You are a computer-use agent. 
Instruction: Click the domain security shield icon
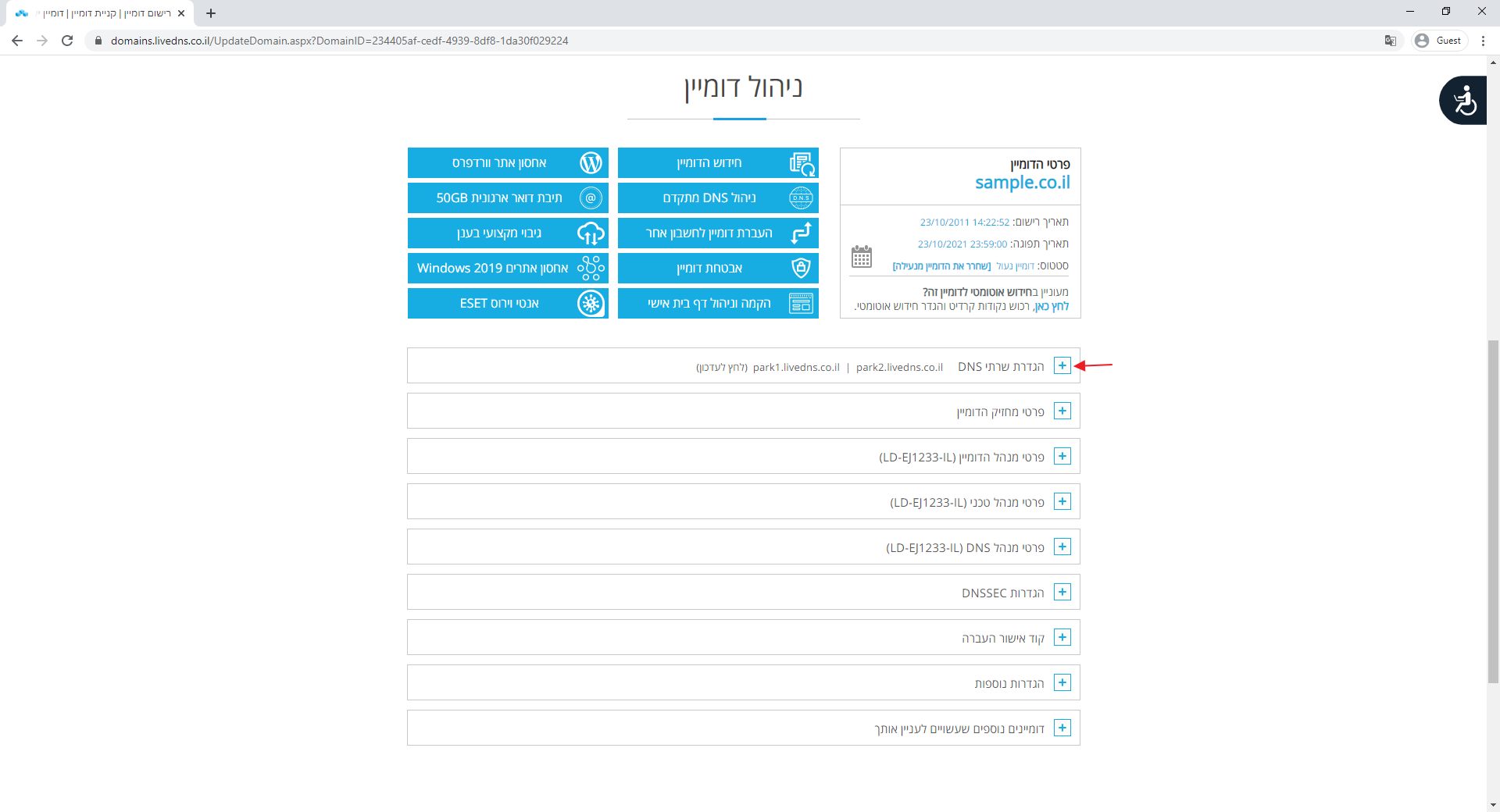[x=801, y=268]
